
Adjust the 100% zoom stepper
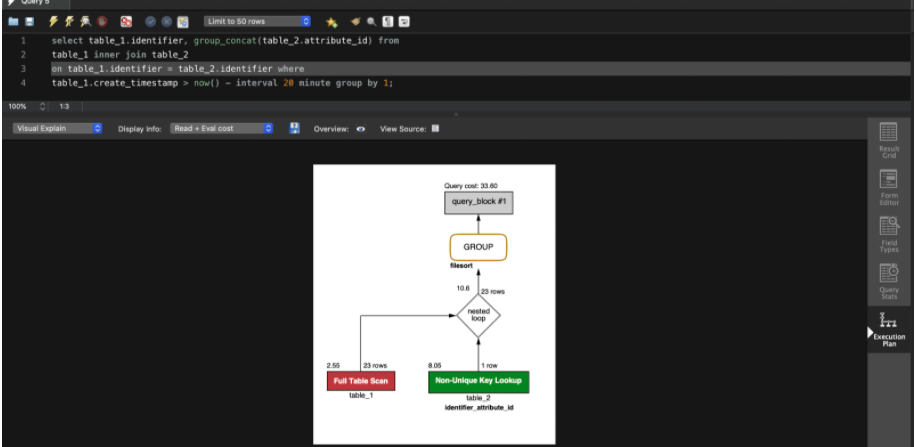[42, 105]
